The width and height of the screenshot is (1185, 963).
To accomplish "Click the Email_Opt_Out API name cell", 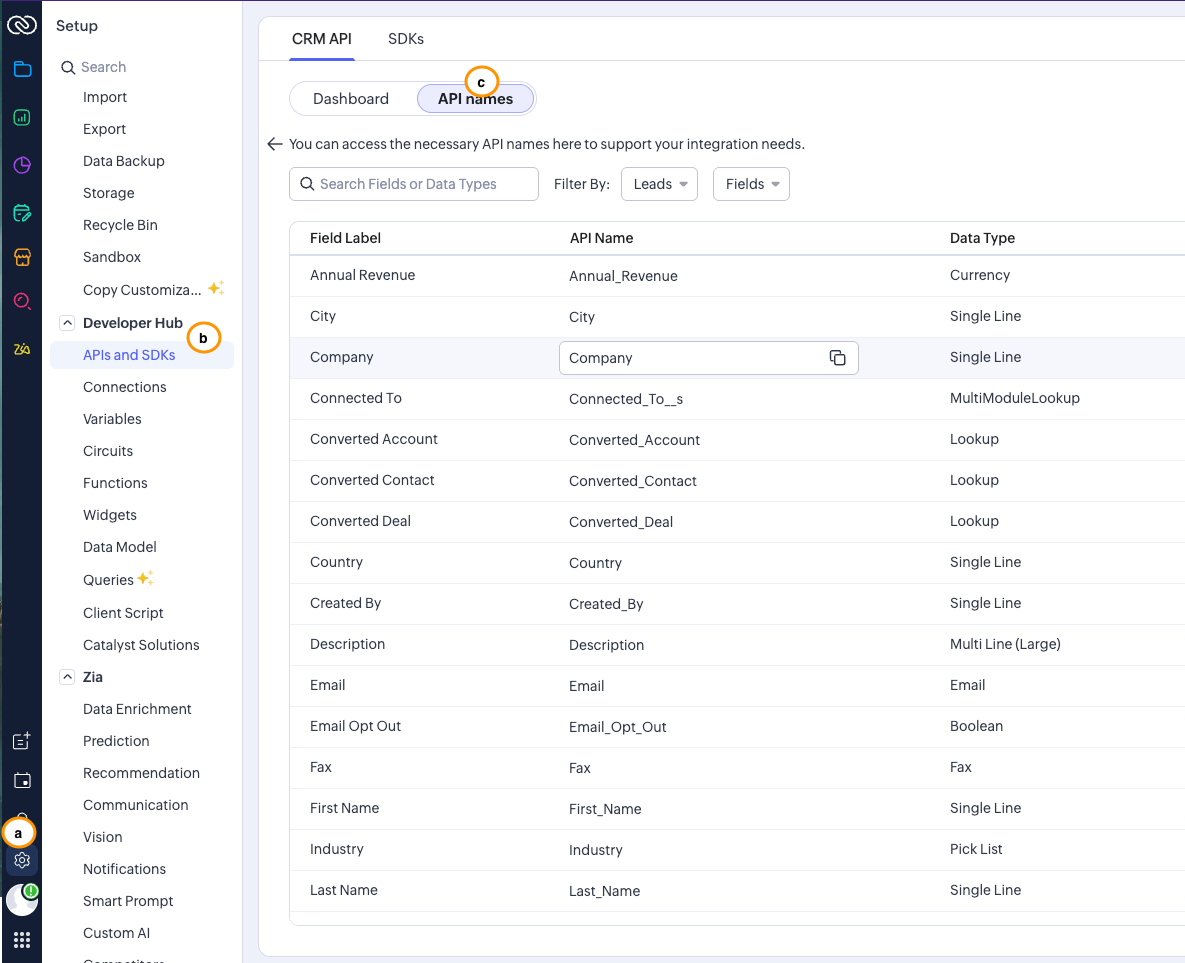I will click(x=617, y=727).
